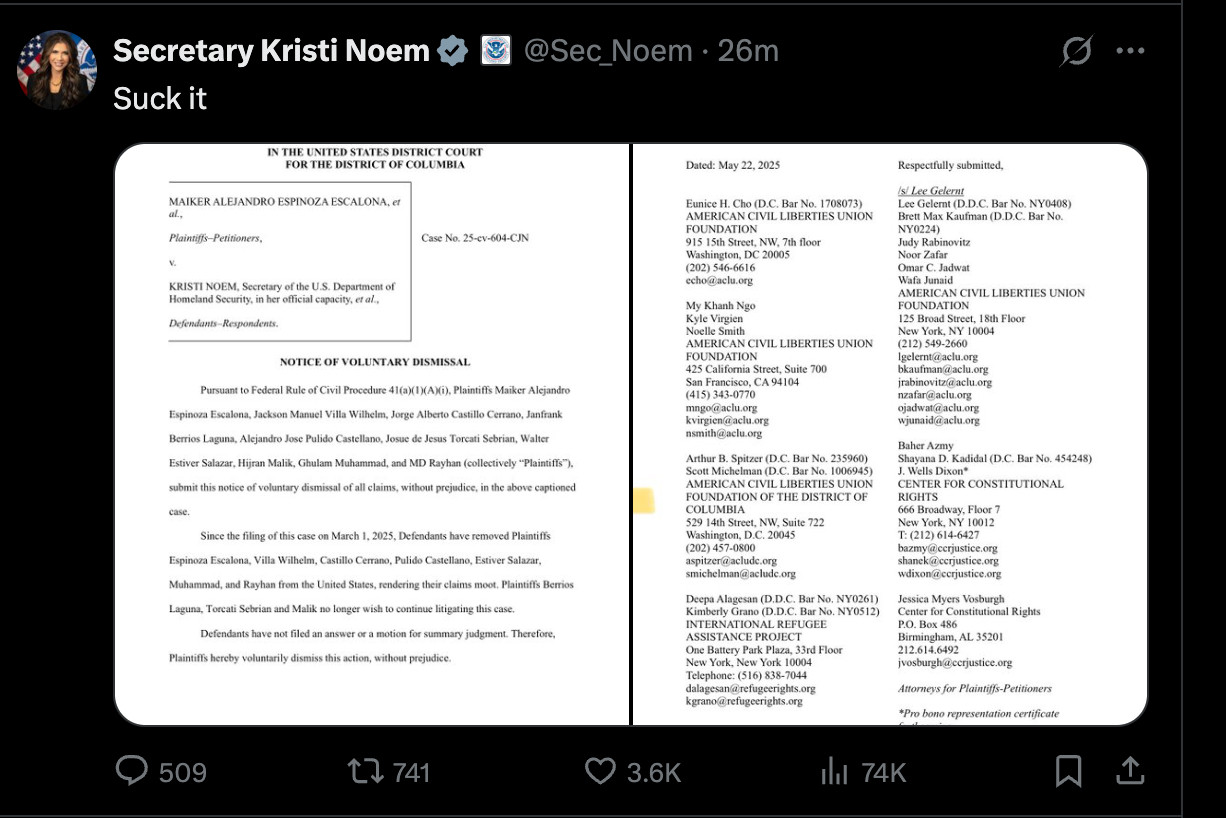Open the attorney signature page image
Viewport: 1226px width, 818px height.
890,434
